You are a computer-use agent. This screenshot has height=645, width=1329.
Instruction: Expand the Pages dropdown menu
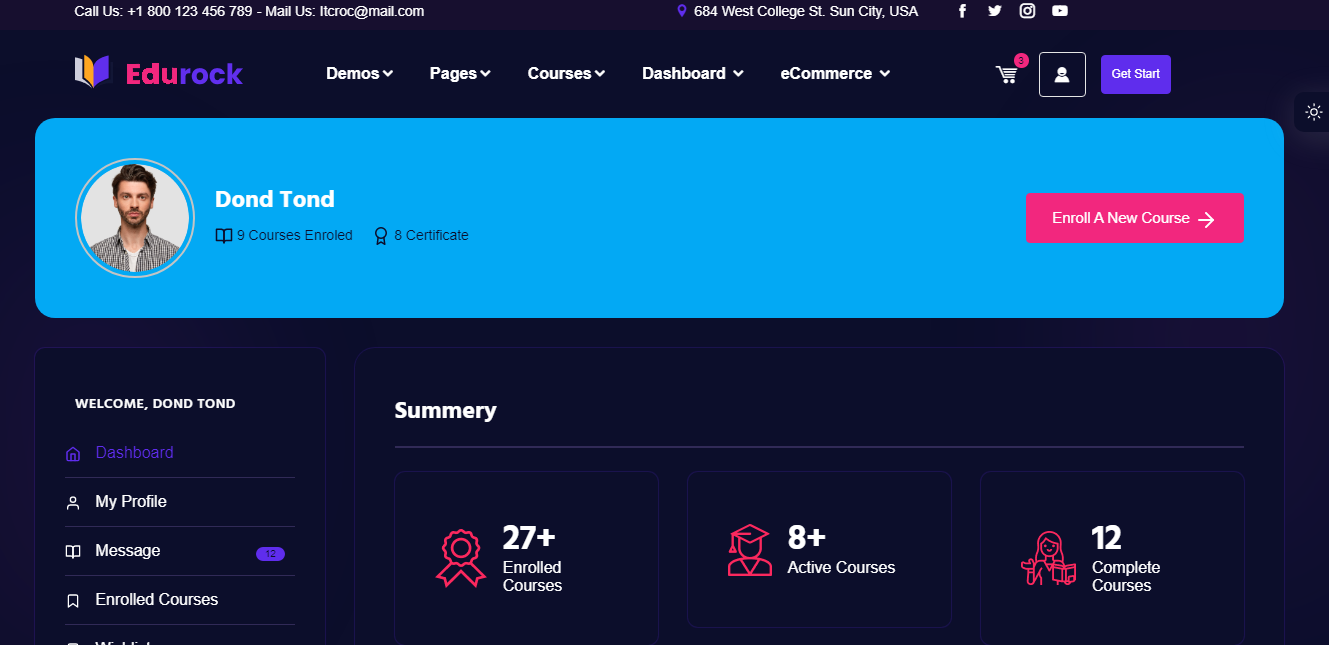(x=460, y=73)
